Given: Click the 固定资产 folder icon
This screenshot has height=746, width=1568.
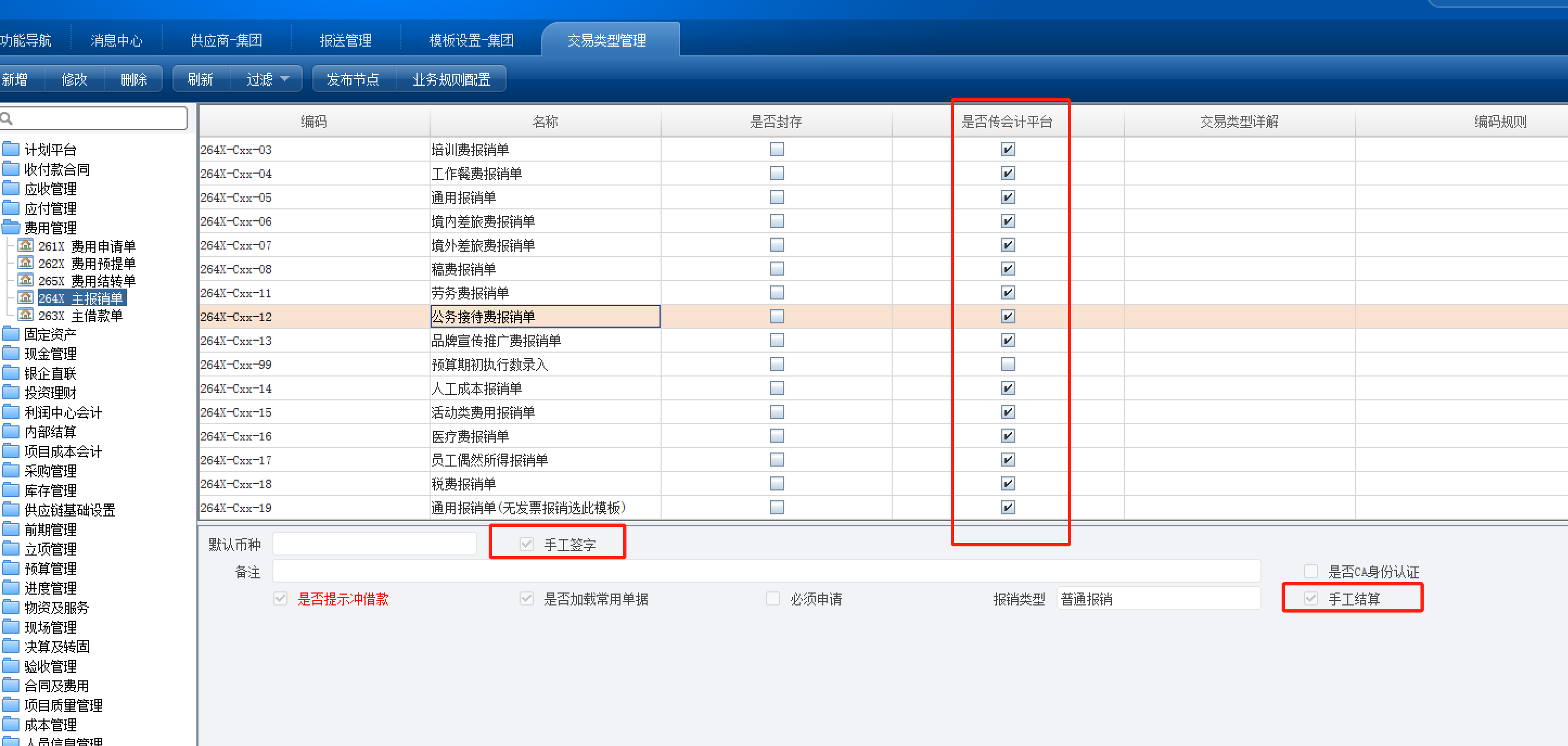Looking at the screenshot, I should [x=10, y=334].
